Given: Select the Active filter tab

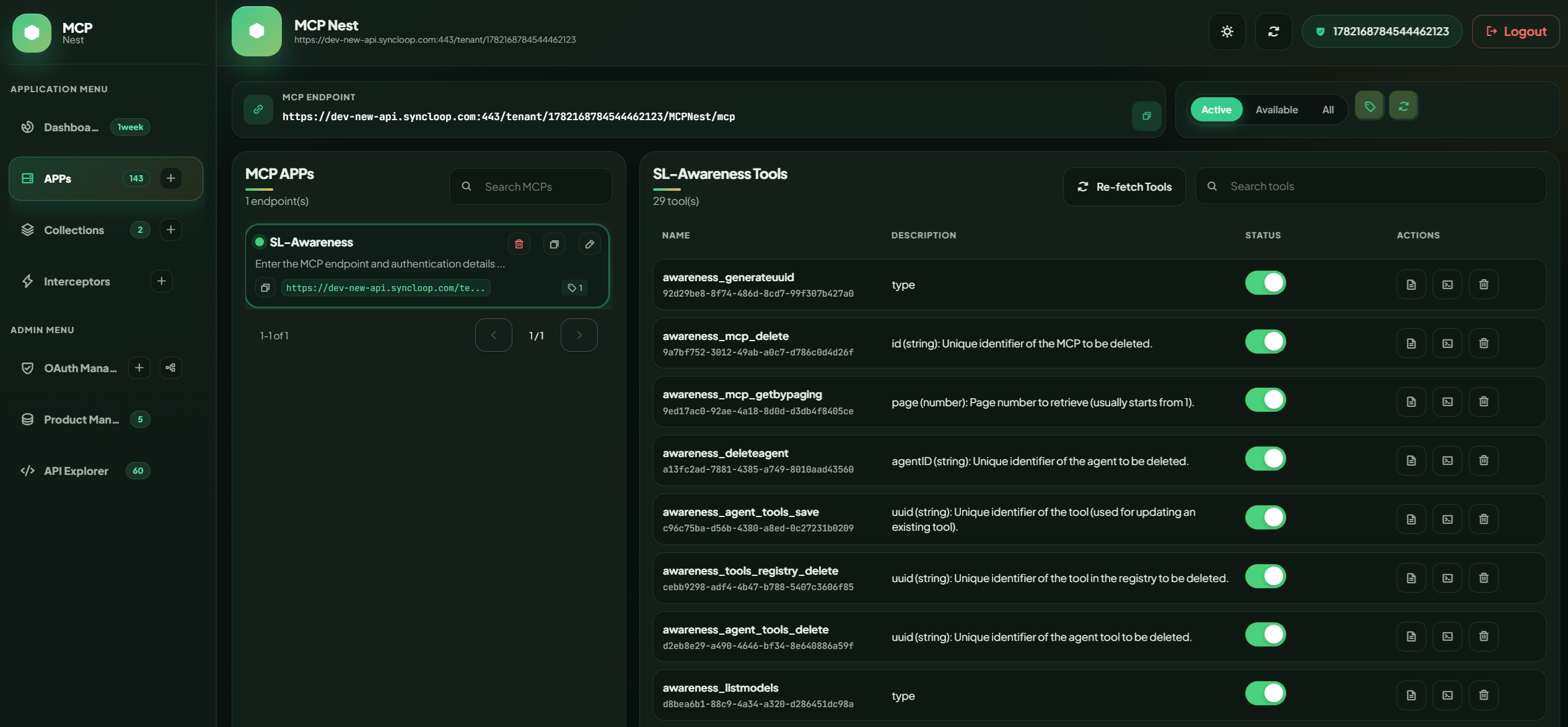Looking at the screenshot, I should point(1216,110).
